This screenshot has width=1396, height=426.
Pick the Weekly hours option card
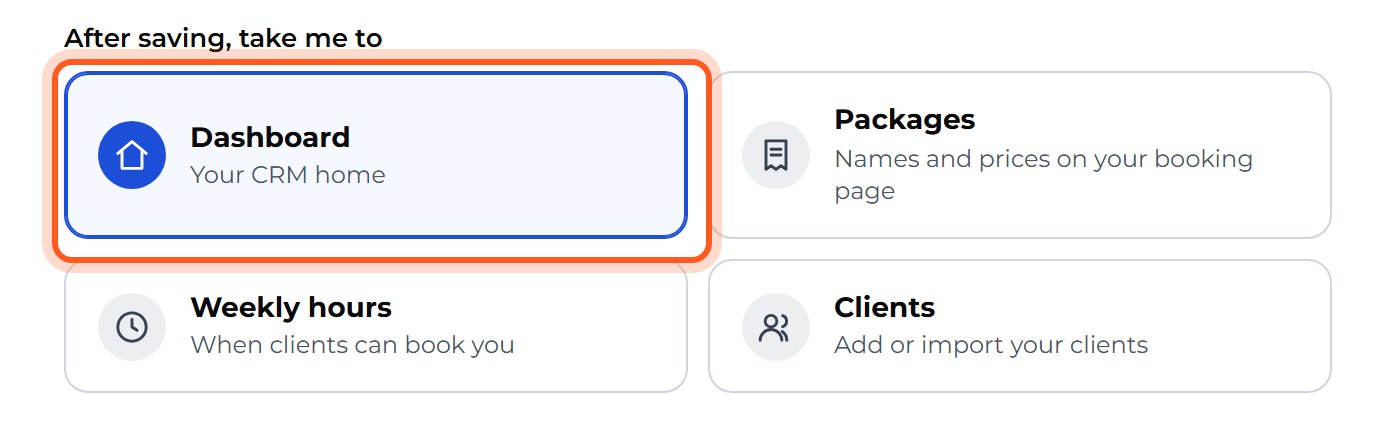pyautogui.click(x=376, y=327)
